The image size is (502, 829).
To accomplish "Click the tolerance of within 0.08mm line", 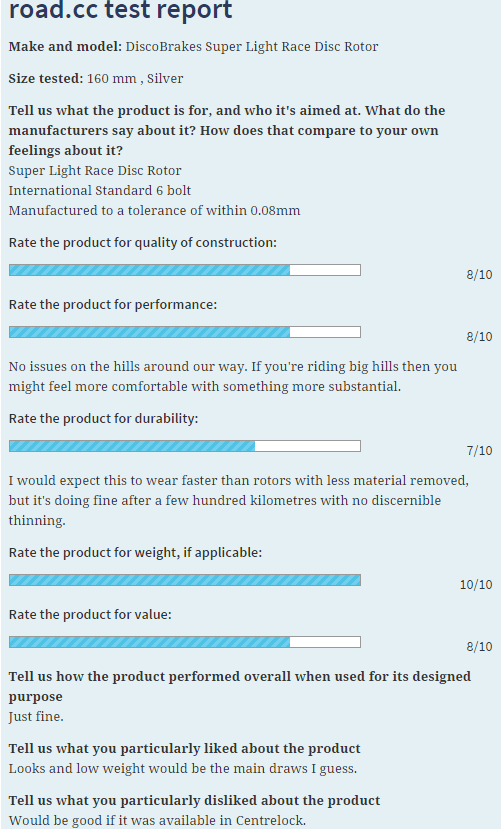I will [154, 210].
